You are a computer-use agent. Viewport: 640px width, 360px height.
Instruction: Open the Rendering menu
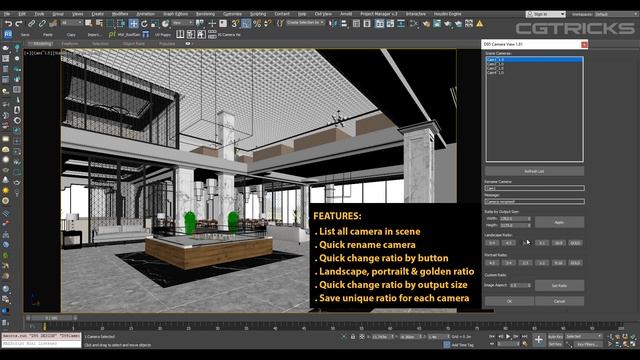pos(205,14)
